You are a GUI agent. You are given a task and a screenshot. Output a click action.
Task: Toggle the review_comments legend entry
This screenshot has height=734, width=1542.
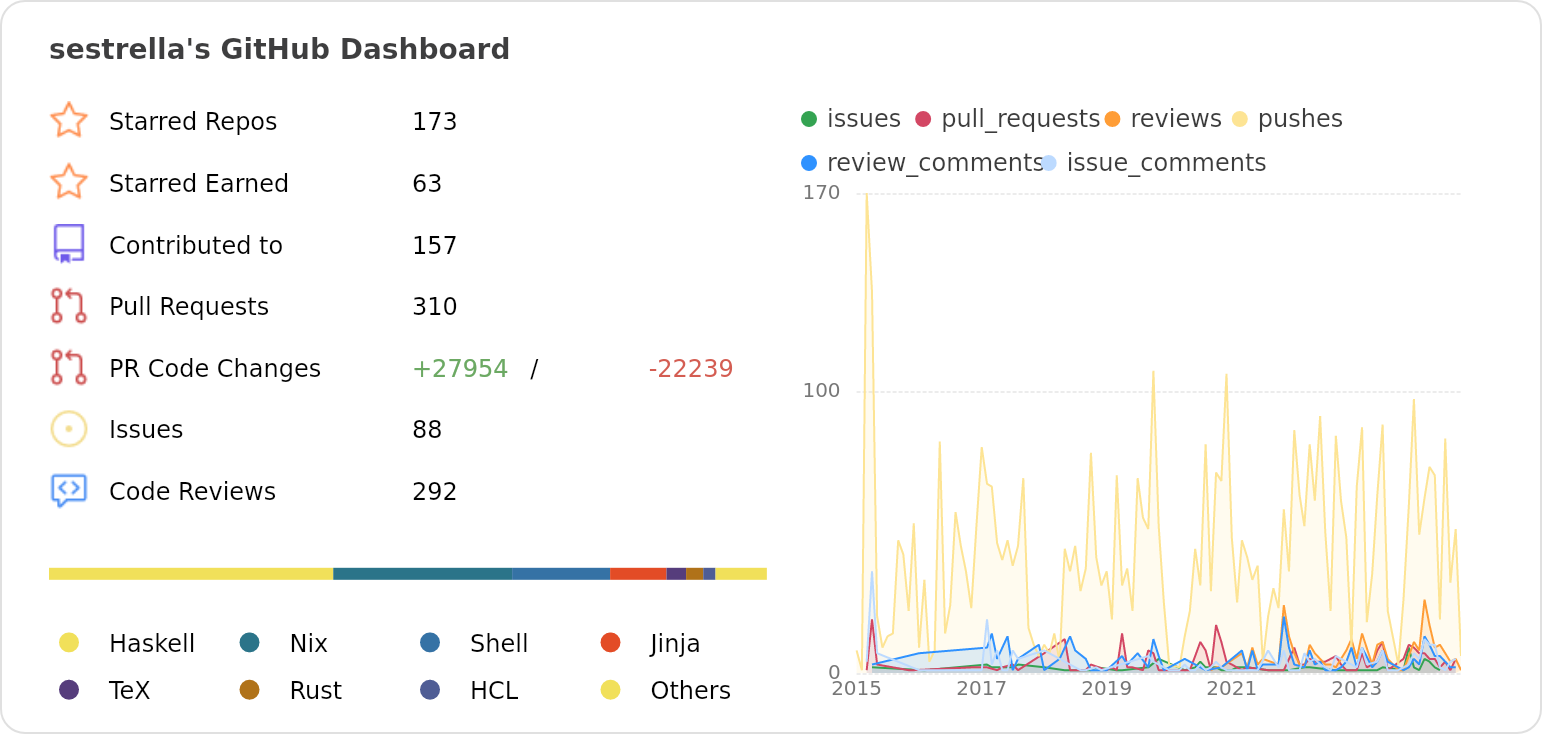(x=922, y=163)
